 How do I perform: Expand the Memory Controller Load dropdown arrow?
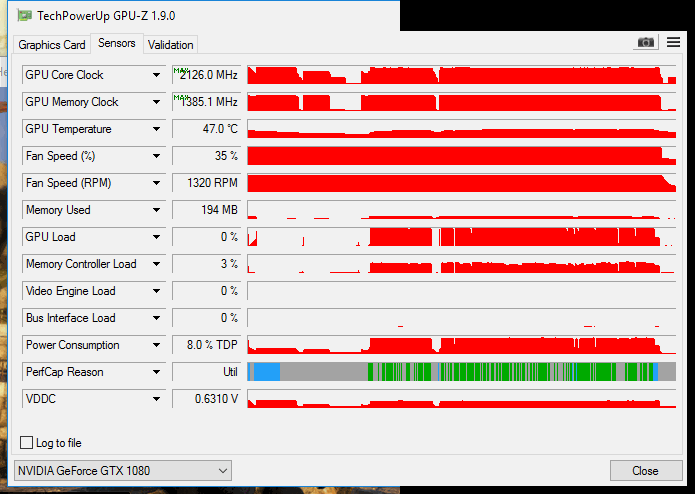coord(156,264)
